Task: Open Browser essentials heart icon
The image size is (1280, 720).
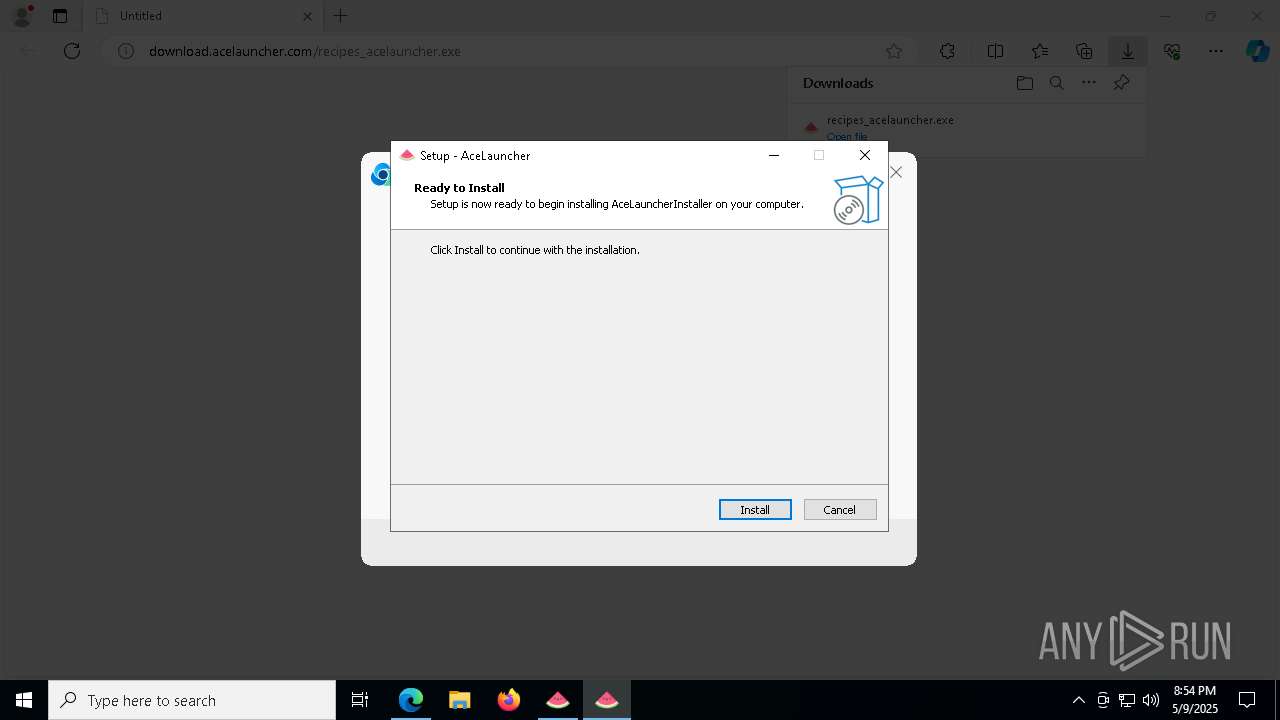Action: 1172,51
